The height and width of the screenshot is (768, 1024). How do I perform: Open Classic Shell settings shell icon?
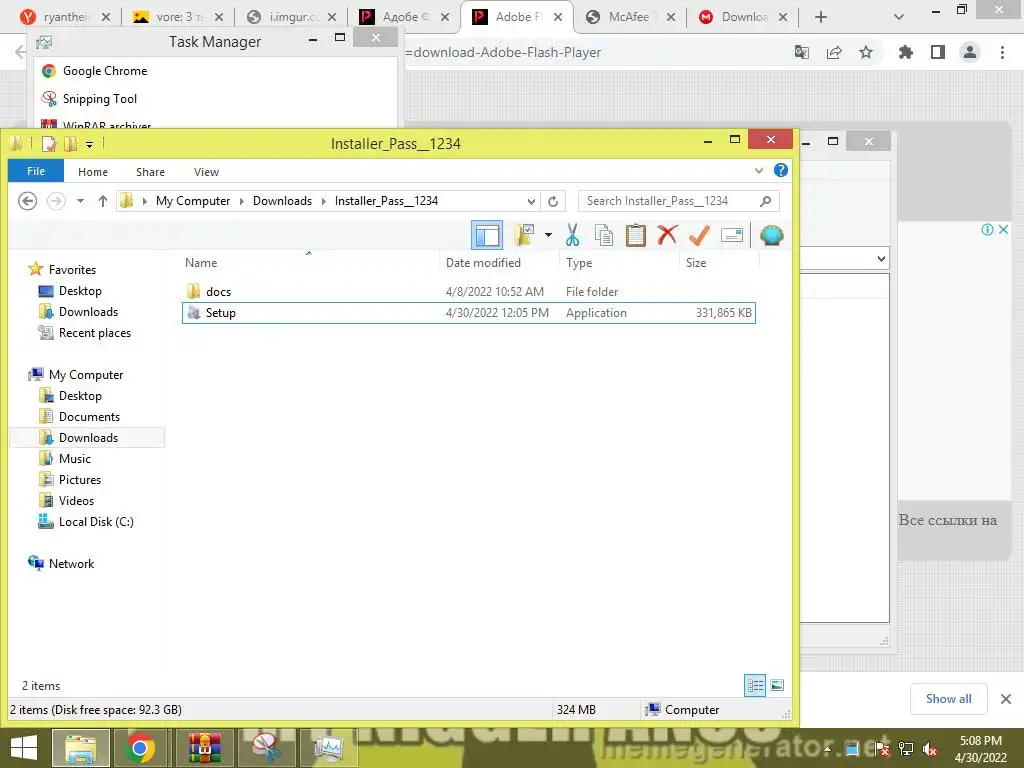point(771,235)
